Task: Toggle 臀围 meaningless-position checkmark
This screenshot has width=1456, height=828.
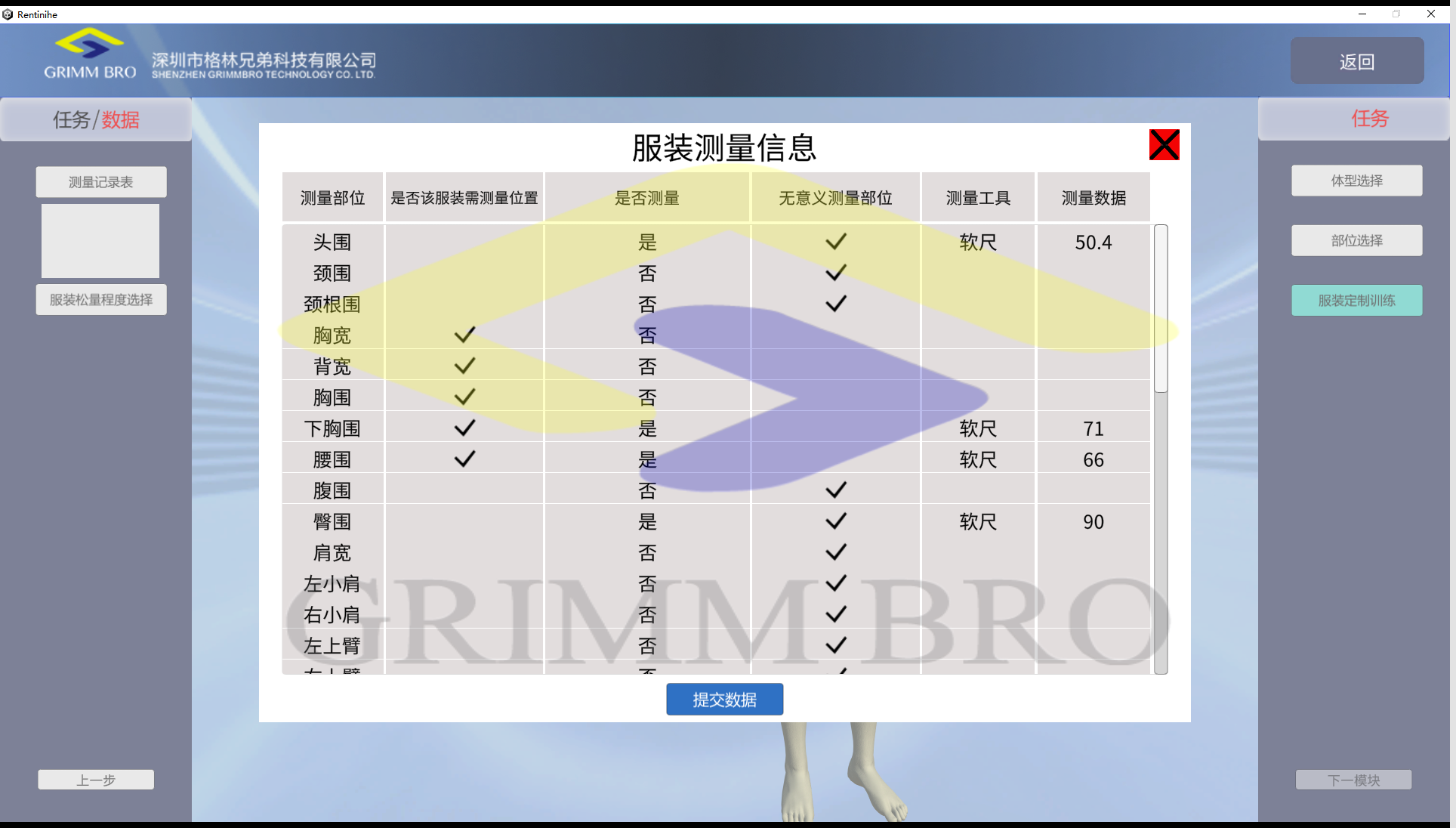Action: point(835,521)
